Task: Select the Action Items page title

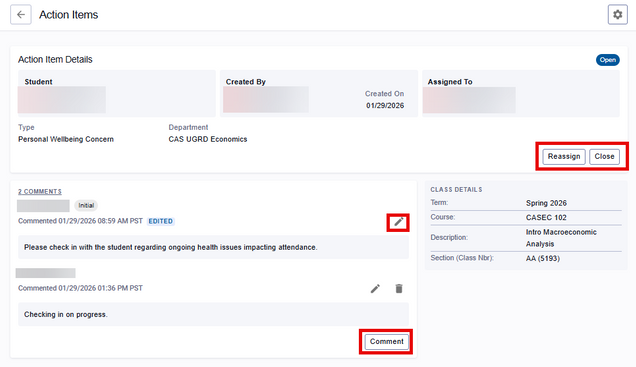Action: point(69,15)
